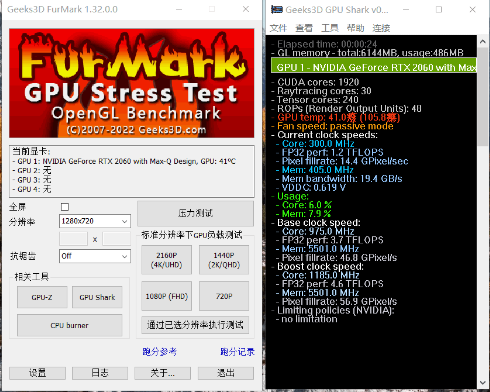This screenshot has height=392, width=490.
Task: Open the 帮助 menu in GPU Shark
Action: [355, 28]
